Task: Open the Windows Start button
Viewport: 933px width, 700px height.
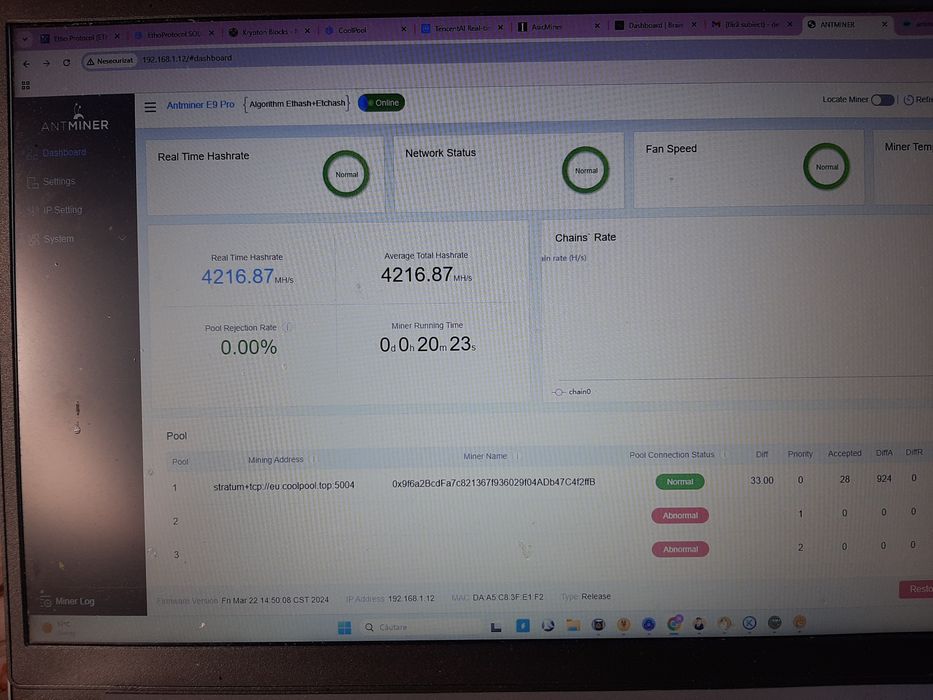Action: [x=345, y=628]
